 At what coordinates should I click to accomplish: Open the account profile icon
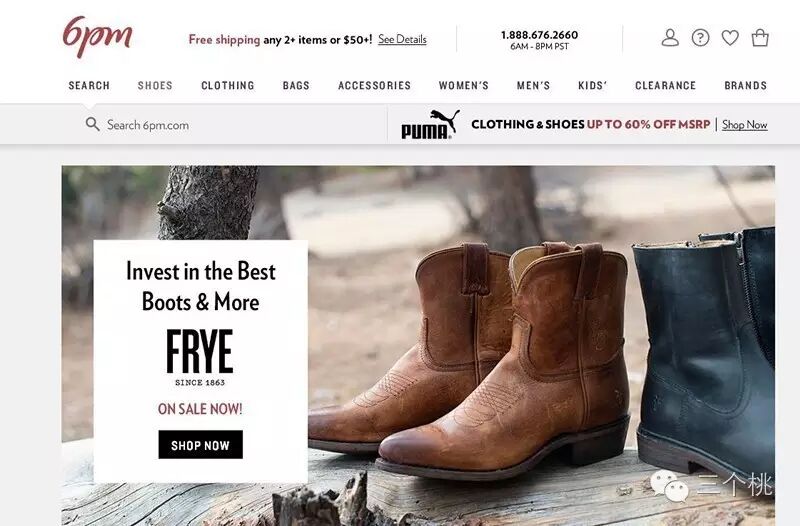(670, 38)
